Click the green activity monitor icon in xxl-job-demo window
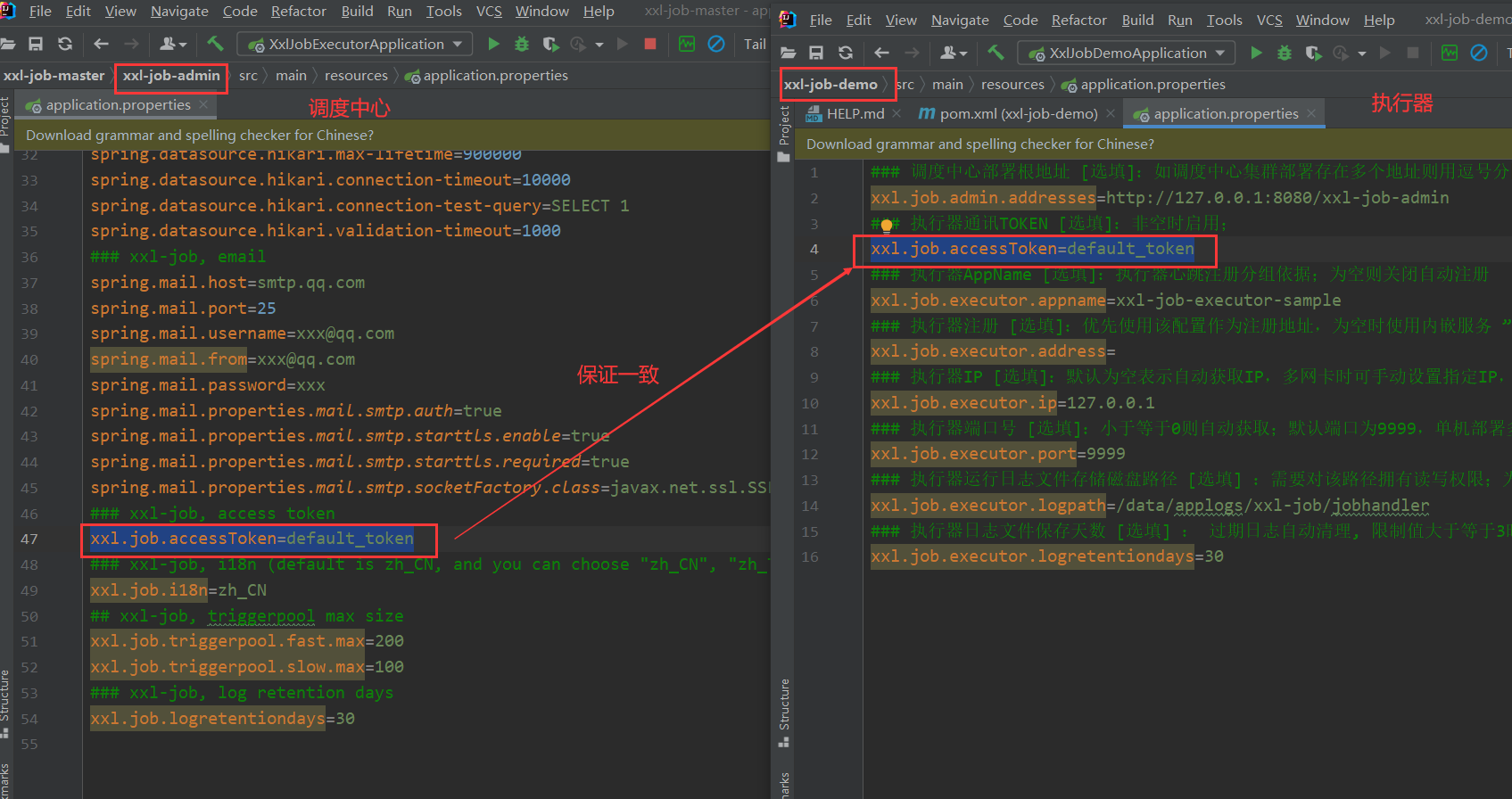 (x=1450, y=53)
